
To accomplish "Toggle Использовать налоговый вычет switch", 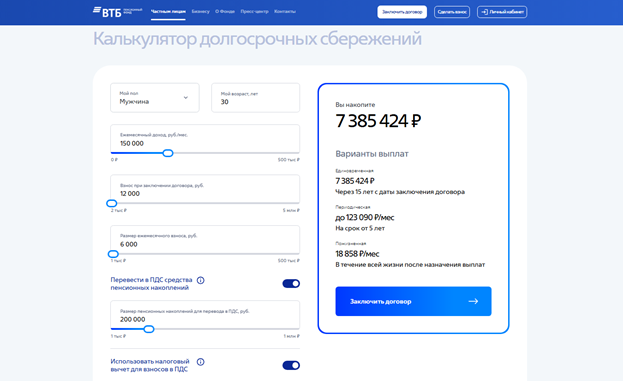I will 291,366.
